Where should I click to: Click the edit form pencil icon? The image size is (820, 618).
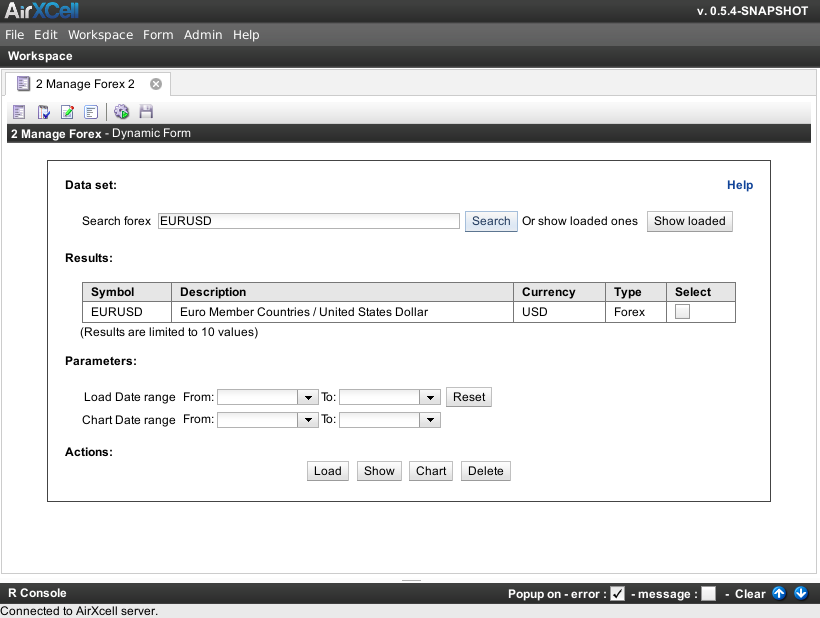point(67,112)
